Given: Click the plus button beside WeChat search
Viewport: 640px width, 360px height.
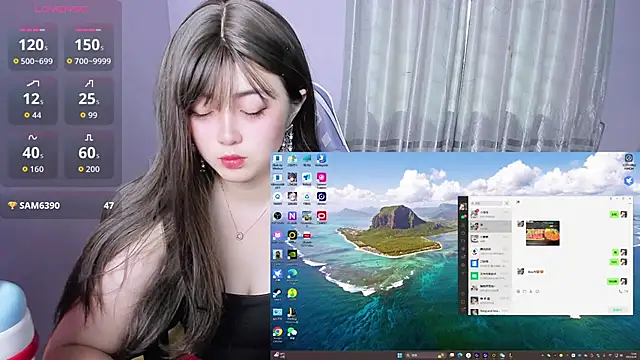Looking at the screenshot, I should 507,203.
